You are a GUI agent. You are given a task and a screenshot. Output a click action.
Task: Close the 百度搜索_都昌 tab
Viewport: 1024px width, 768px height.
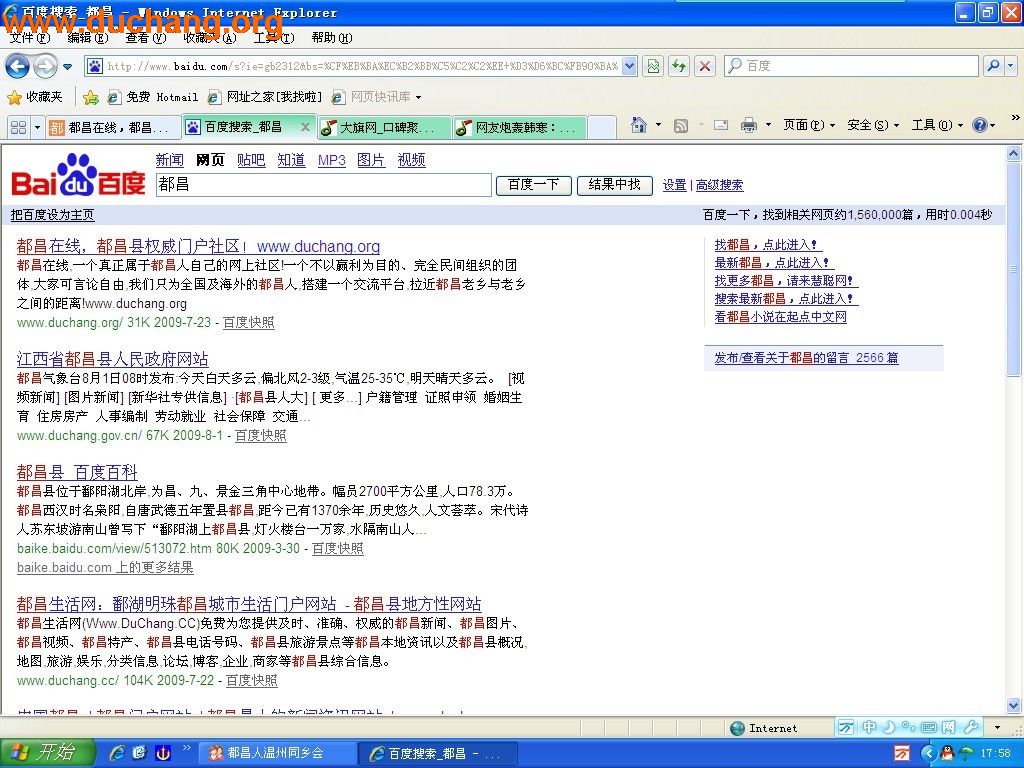pos(305,127)
